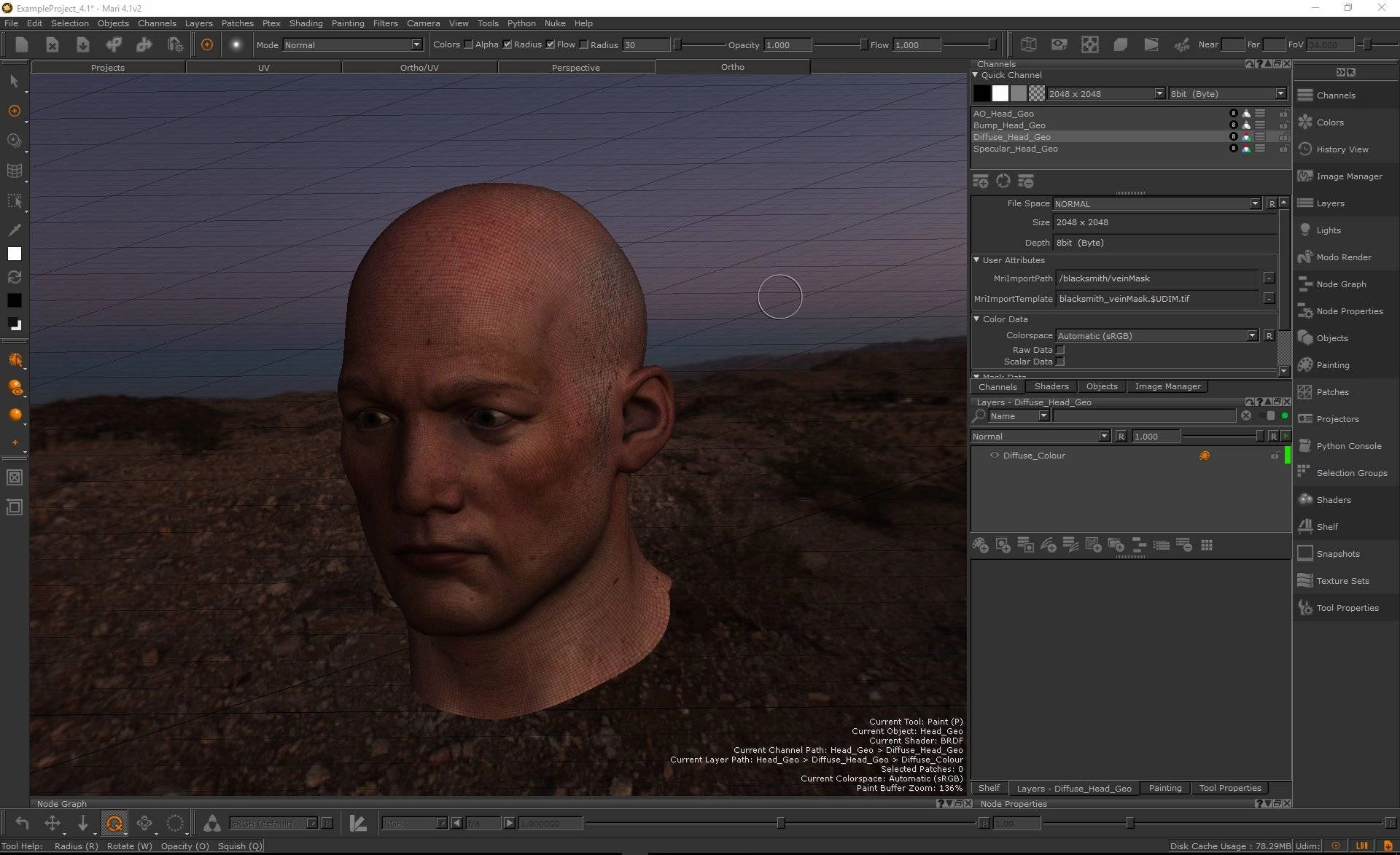Open the Quick Channel size dropdown
The width and height of the screenshot is (1400, 855).
pos(1106,94)
